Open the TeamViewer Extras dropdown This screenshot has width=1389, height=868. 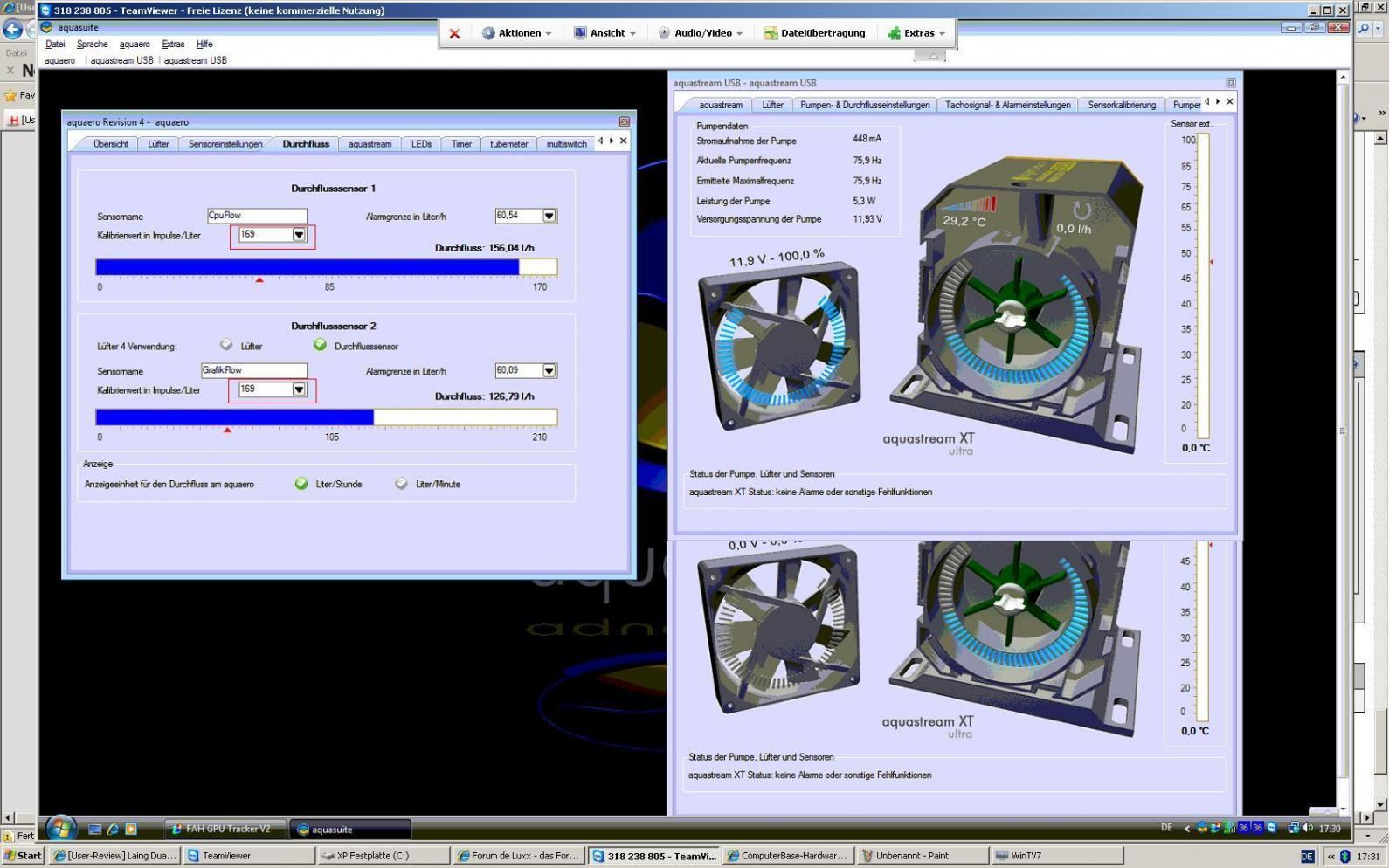(916, 33)
